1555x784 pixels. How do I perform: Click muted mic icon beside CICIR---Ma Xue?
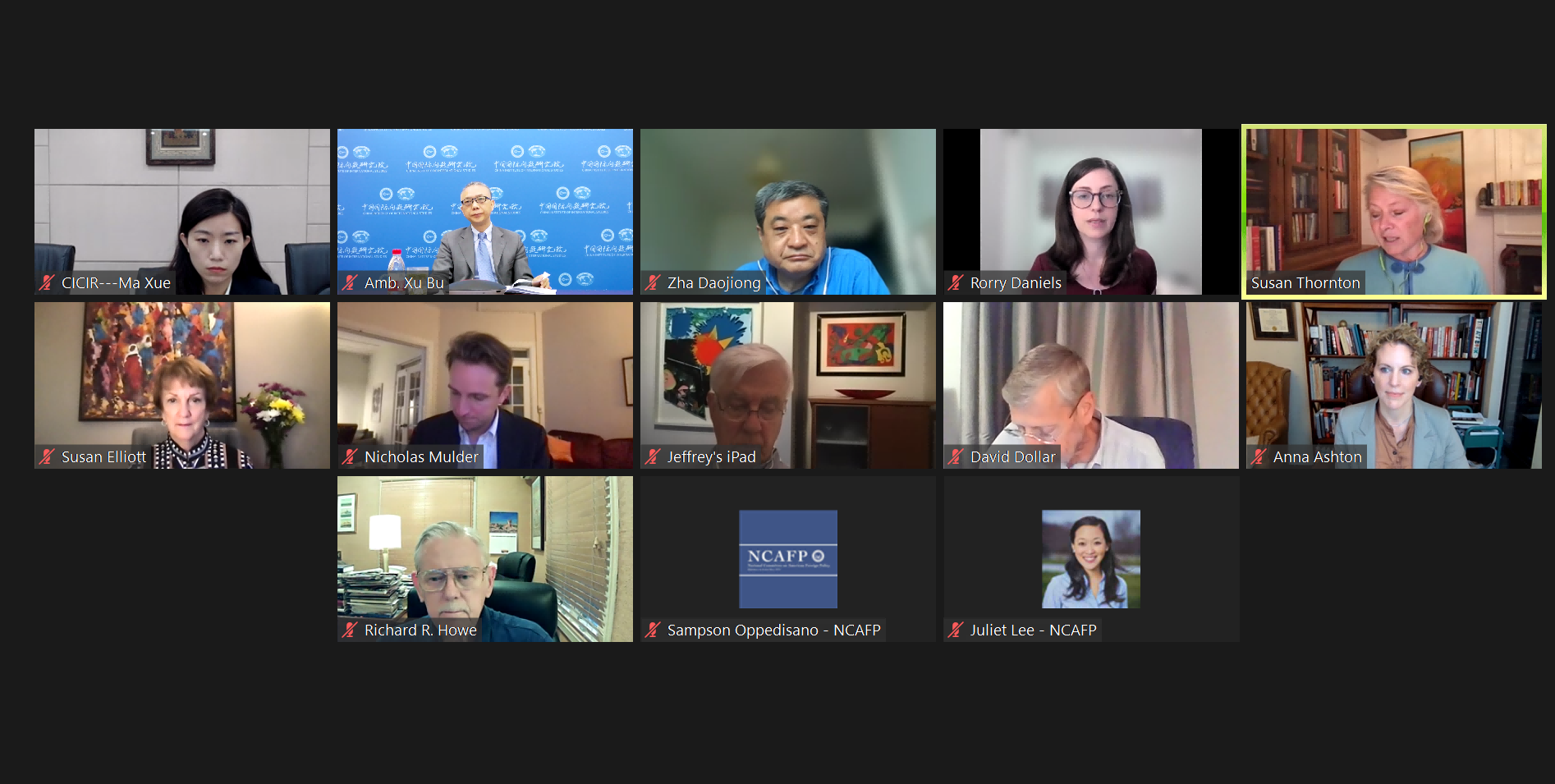[x=47, y=283]
